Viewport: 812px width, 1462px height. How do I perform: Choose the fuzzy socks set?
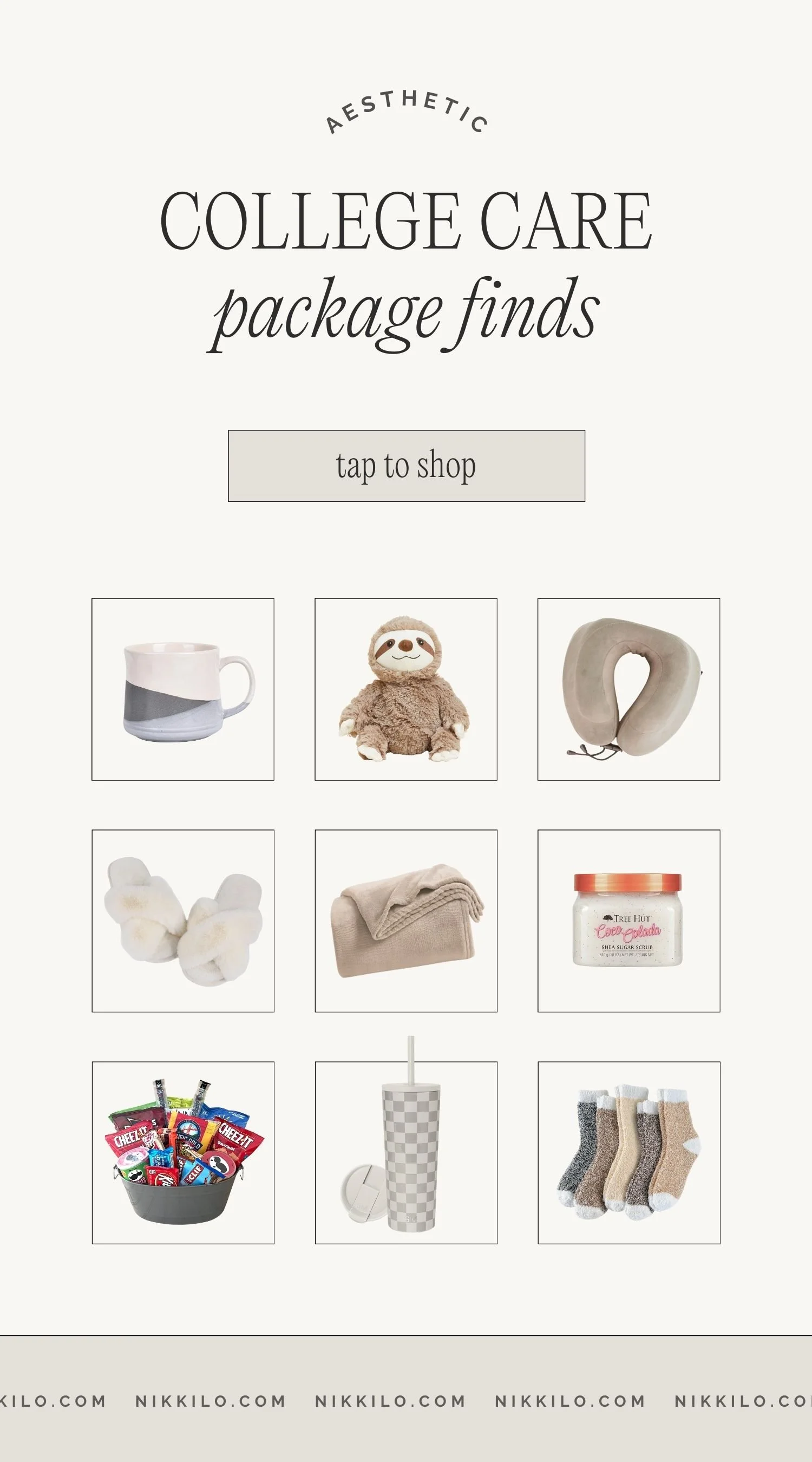click(x=628, y=1153)
